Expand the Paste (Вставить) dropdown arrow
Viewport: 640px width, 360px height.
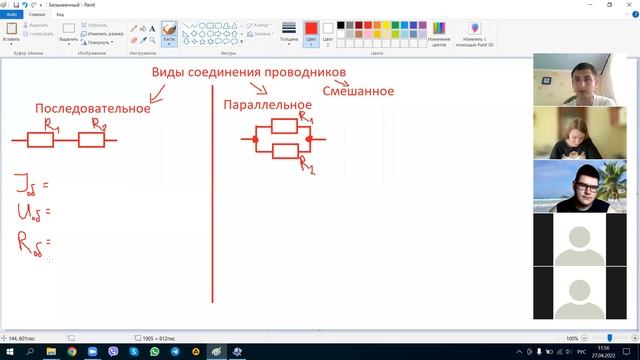point(11,43)
